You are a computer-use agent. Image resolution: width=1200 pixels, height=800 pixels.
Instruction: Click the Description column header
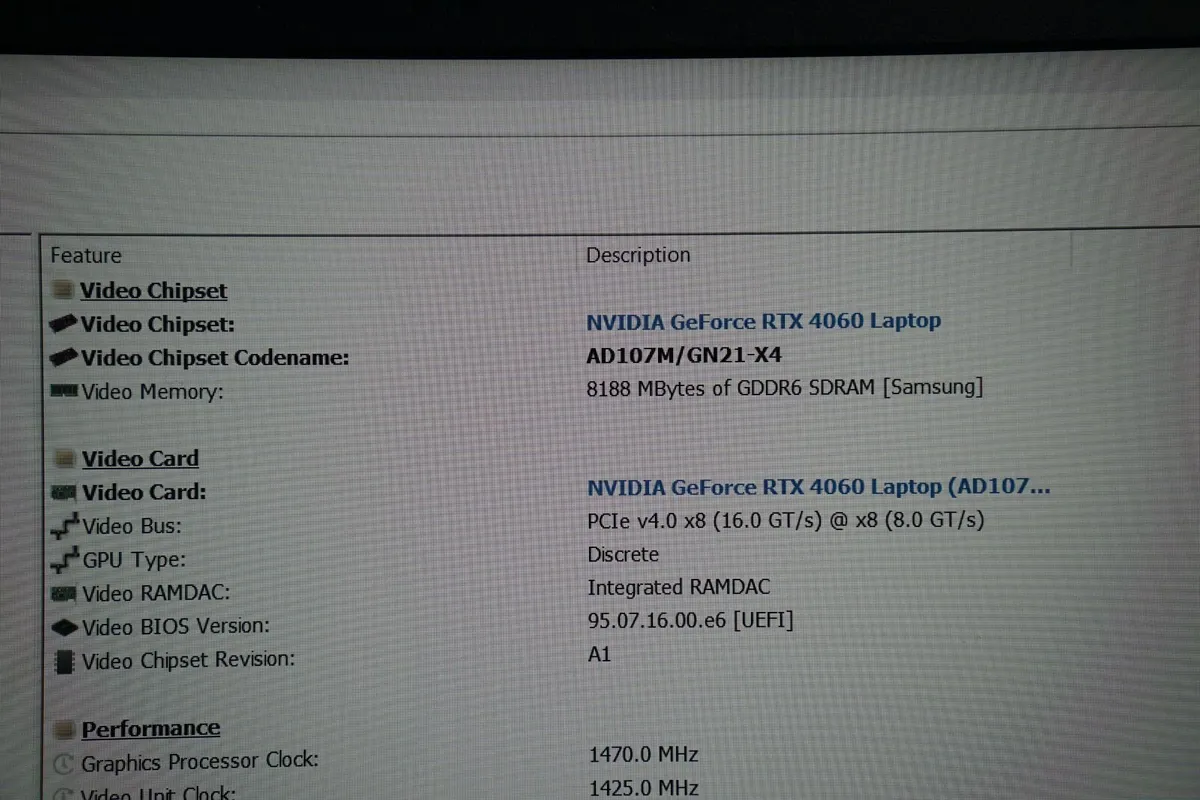pyautogui.click(x=638, y=255)
